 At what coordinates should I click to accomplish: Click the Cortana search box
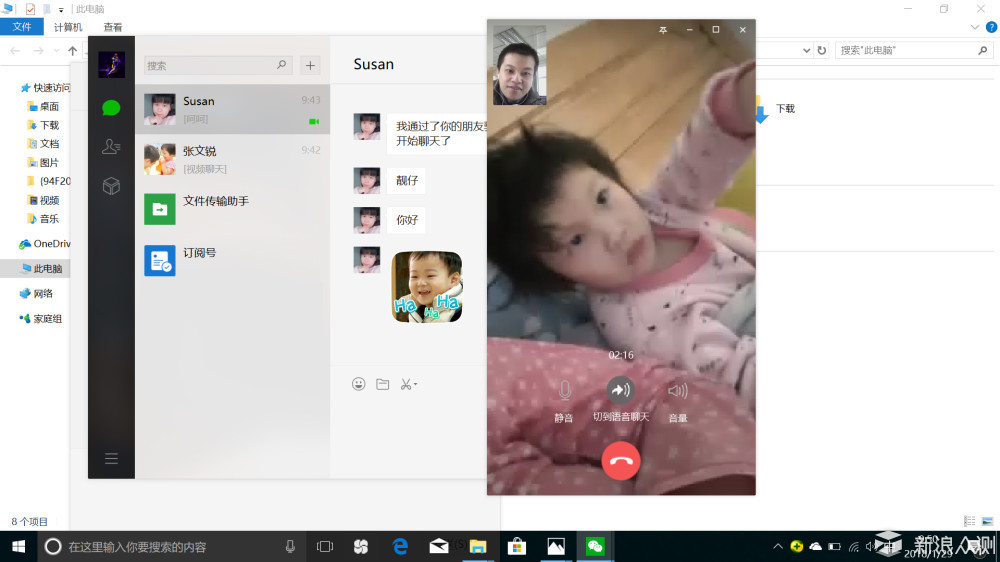(x=172, y=547)
